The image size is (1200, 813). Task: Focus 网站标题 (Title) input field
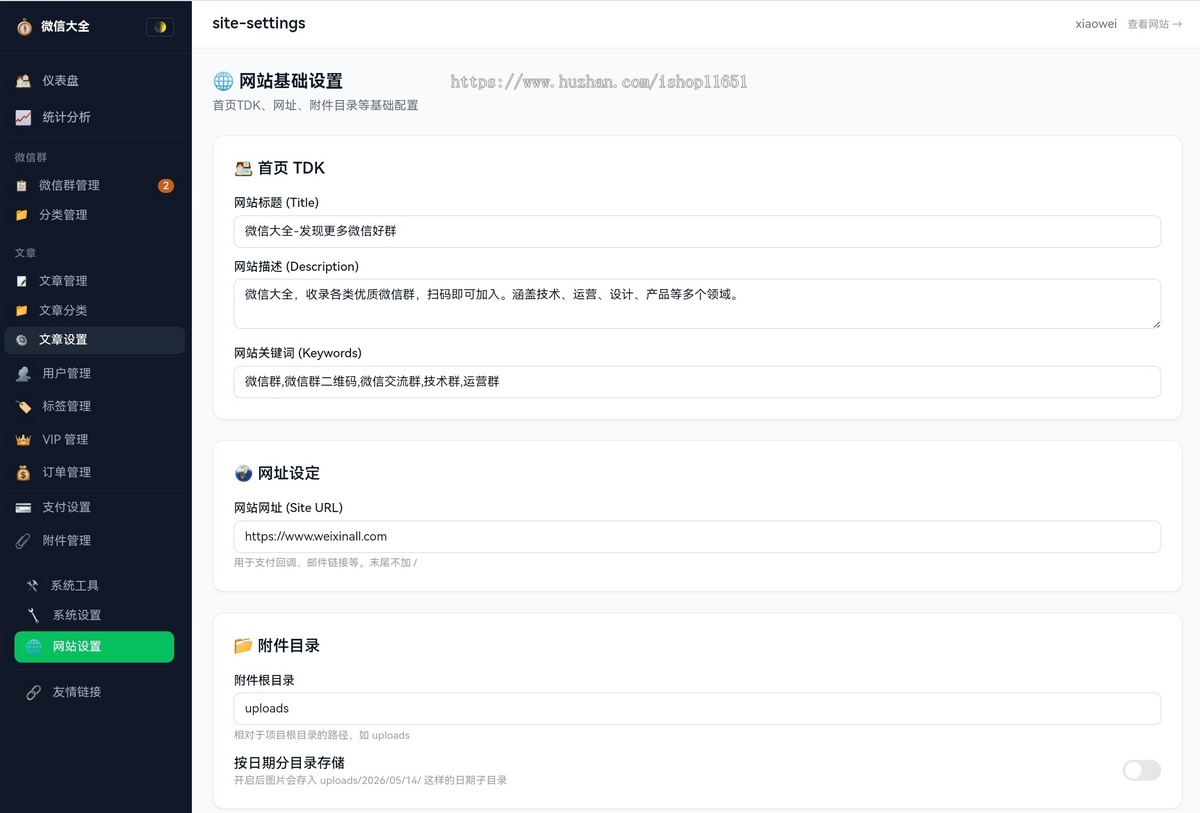coord(697,231)
